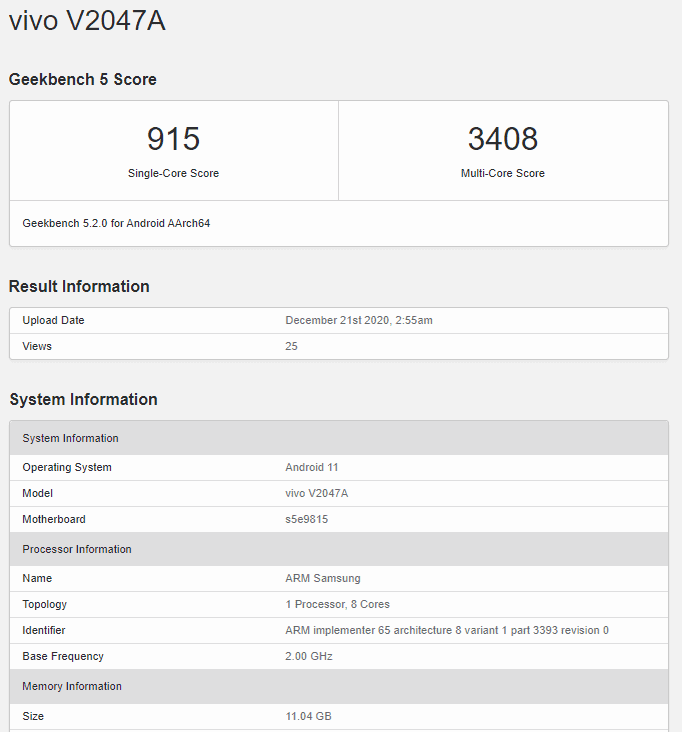Select the '2.00 GHz' frequency value

pos(309,656)
